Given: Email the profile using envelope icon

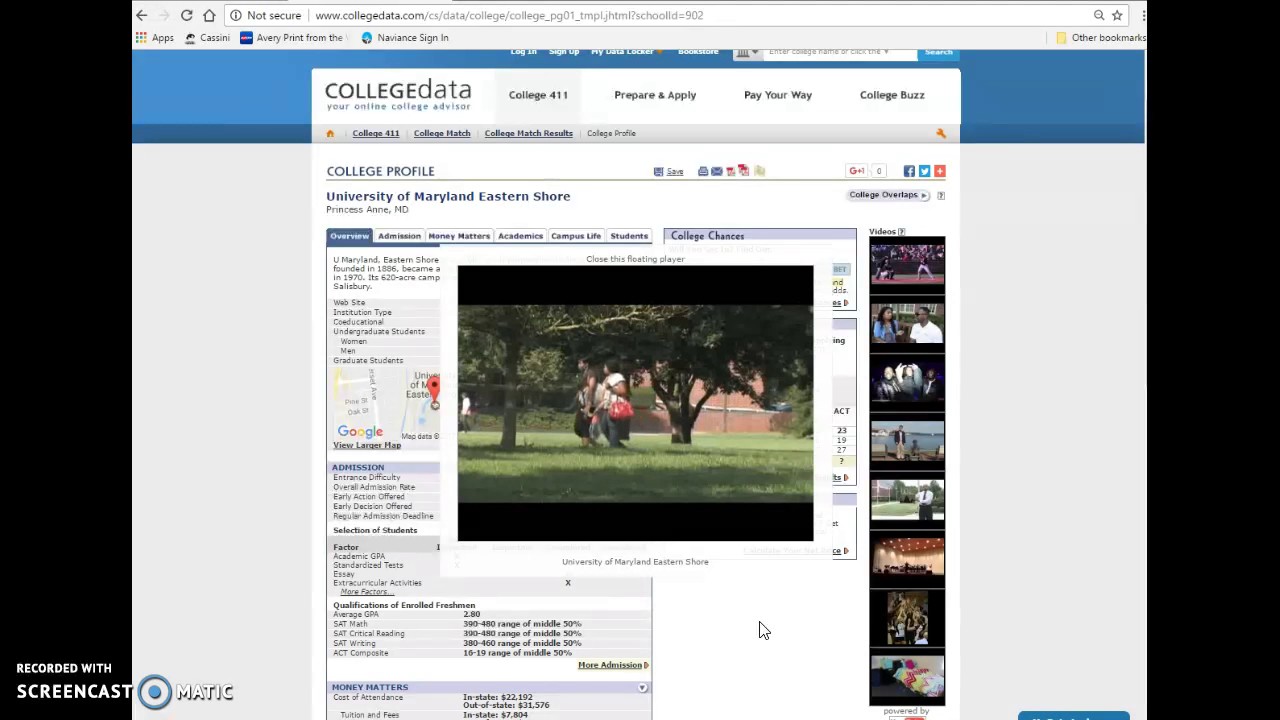Looking at the screenshot, I should (717, 172).
